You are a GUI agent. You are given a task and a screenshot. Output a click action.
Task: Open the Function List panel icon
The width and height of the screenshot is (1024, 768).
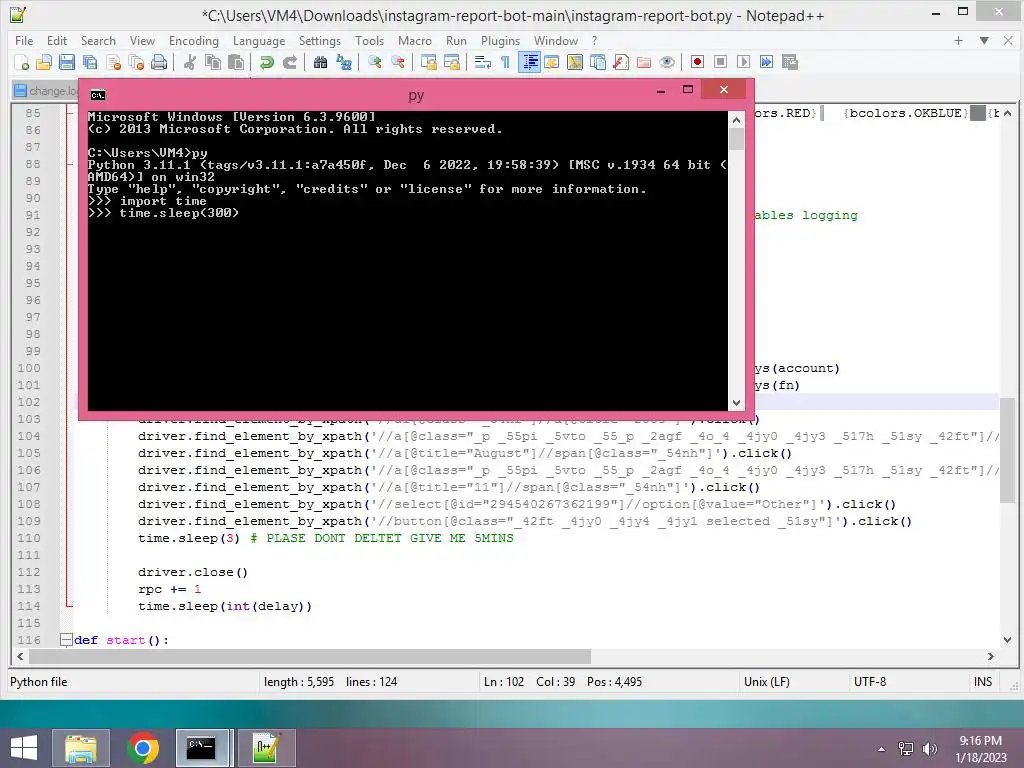621,62
